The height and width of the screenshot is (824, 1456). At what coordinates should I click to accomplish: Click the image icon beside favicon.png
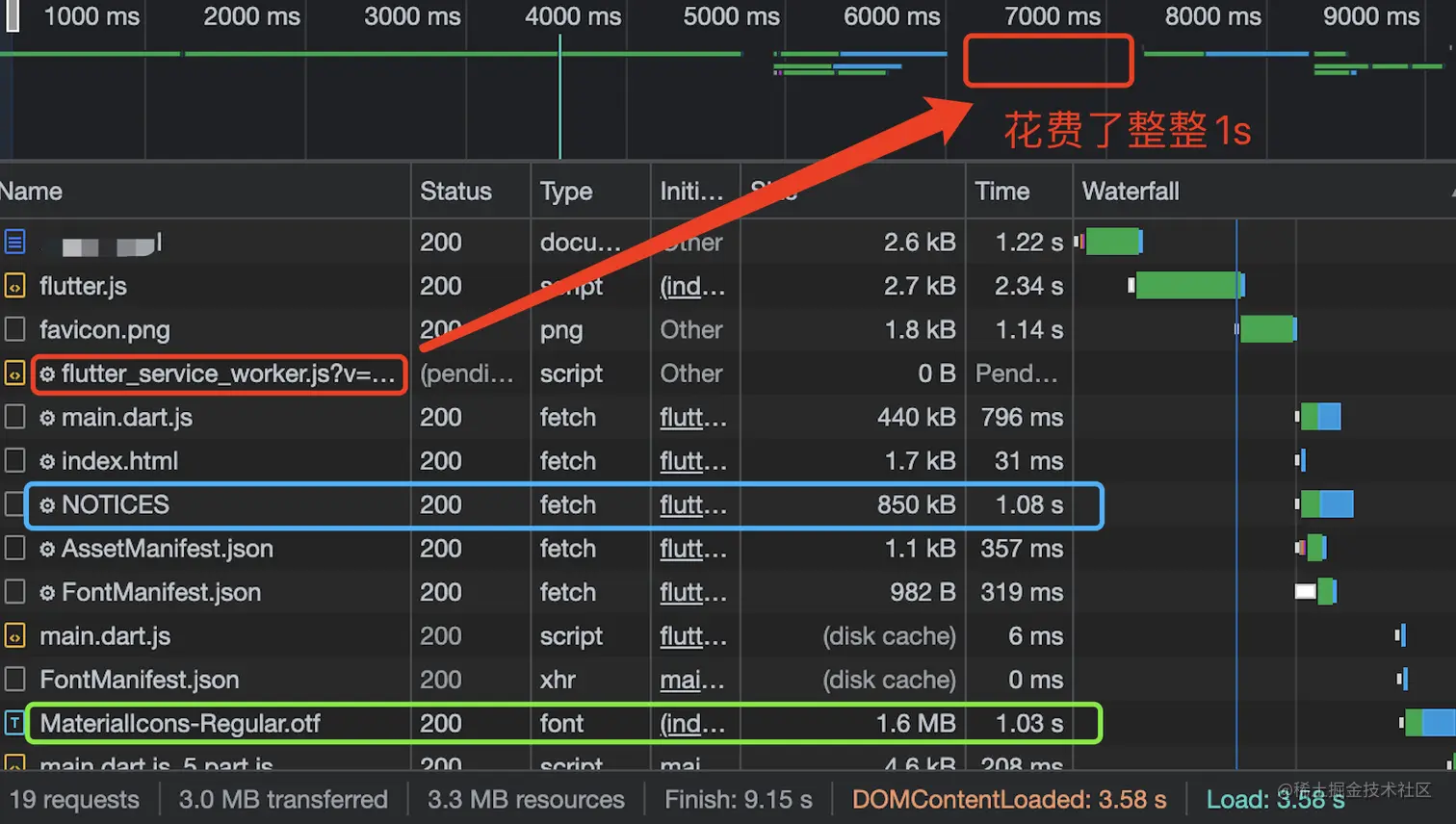14,329
